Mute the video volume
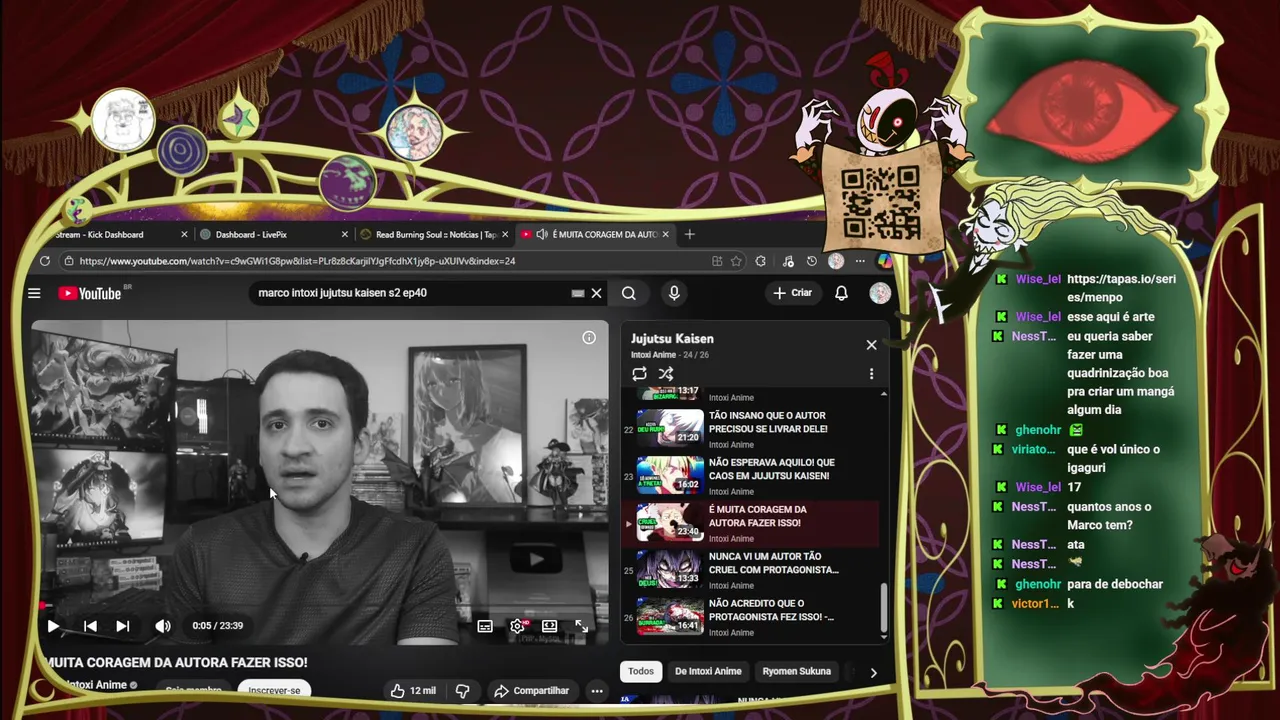Screen dimensions: 1280x720 point(162,626)
